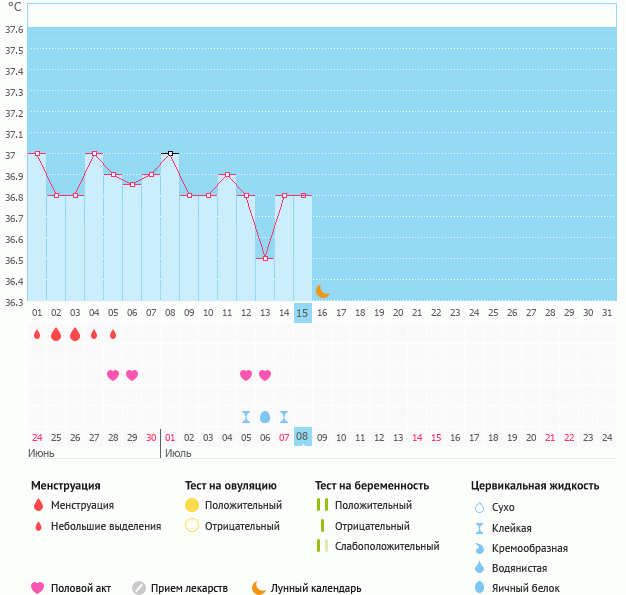Screen dimensions: 626x595
Task: Select the 37.0 temperature point on day 08
Action: click(x=170, y=154)
